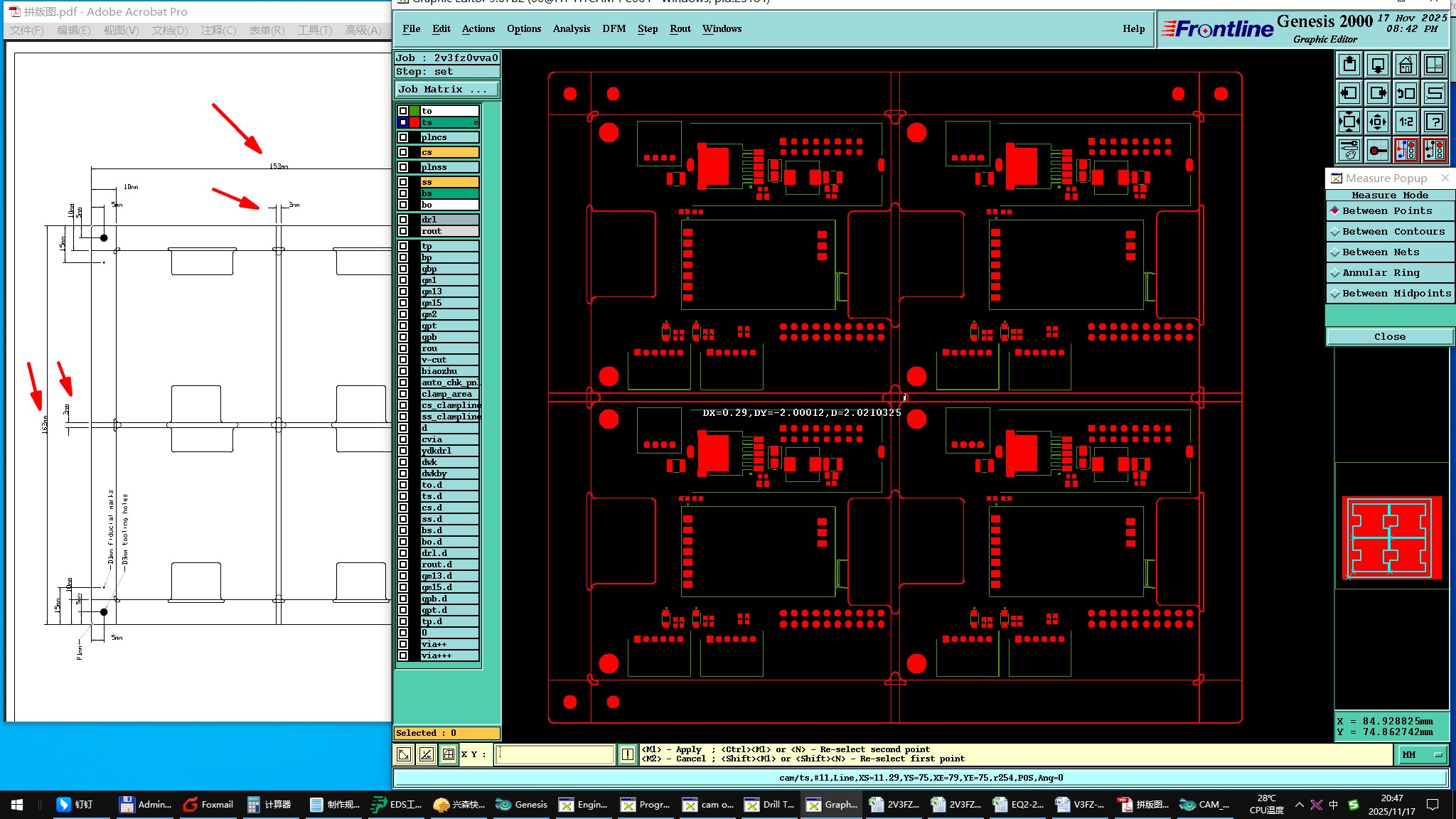This screenshot has width=1456, height=819.
Task: Expand the Job Matrix menu button
Action: [447, 90]
